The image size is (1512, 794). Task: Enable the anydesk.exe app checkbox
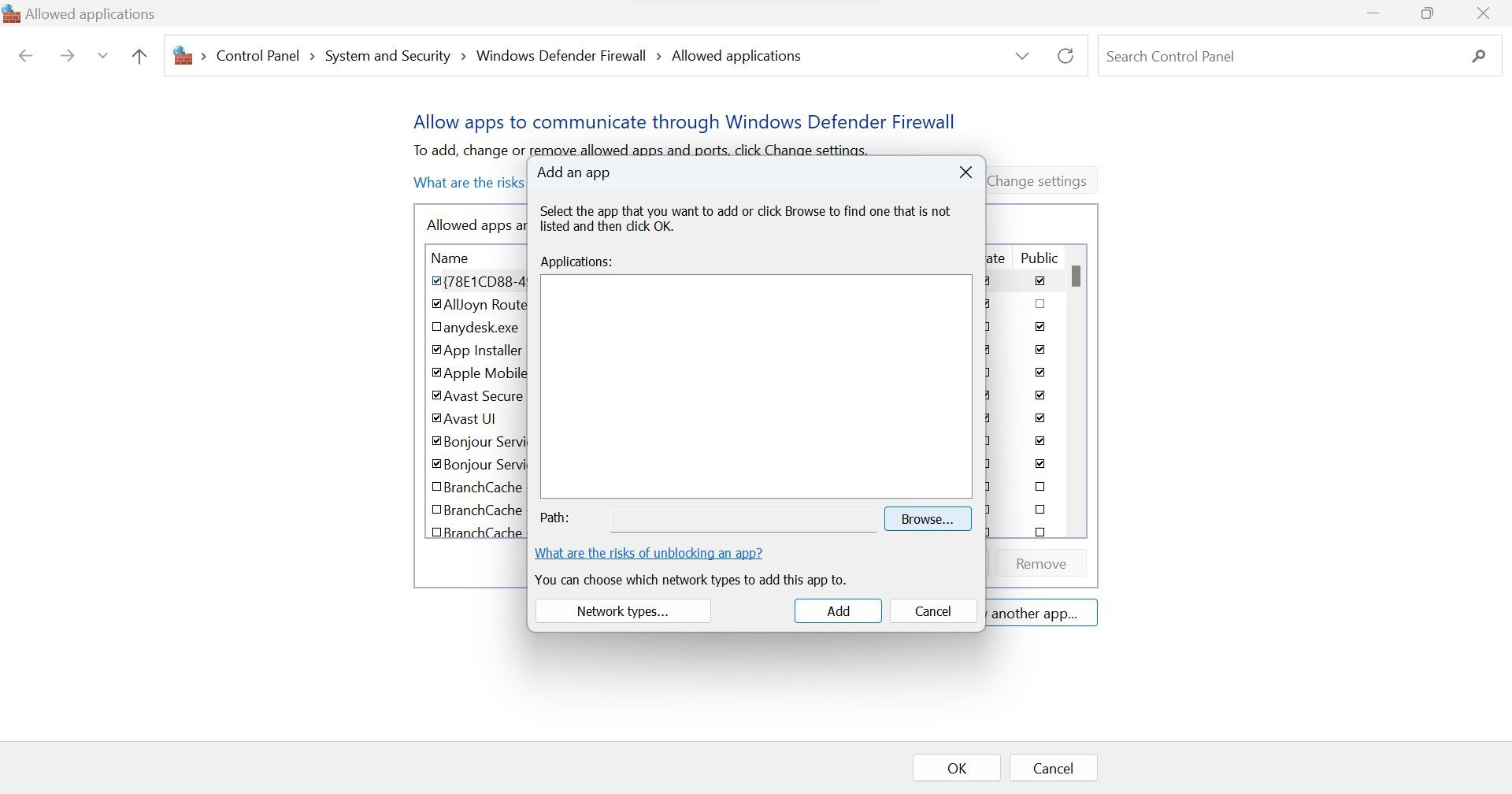436,327
